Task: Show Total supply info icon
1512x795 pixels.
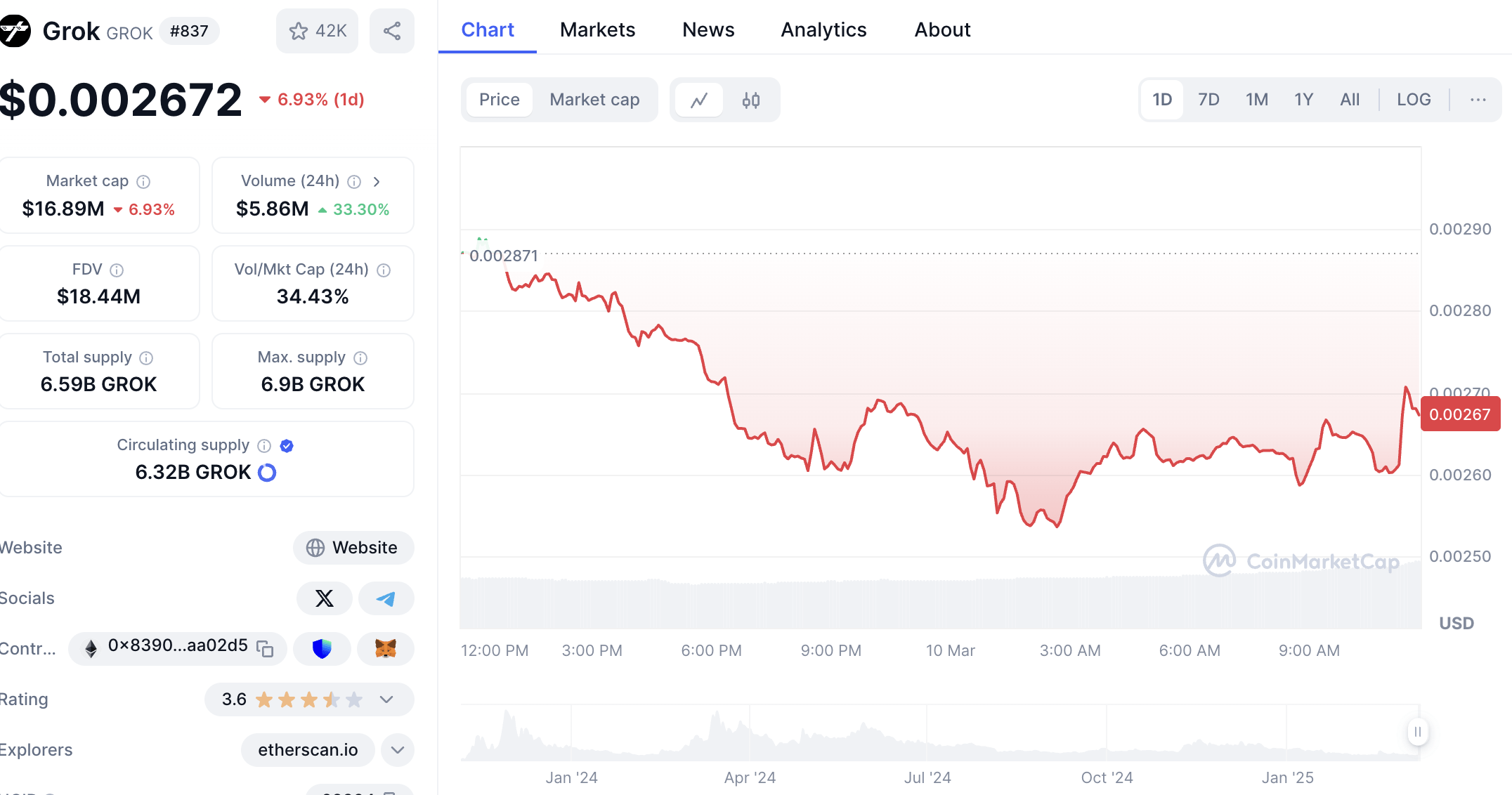Action: click(146, 358)
